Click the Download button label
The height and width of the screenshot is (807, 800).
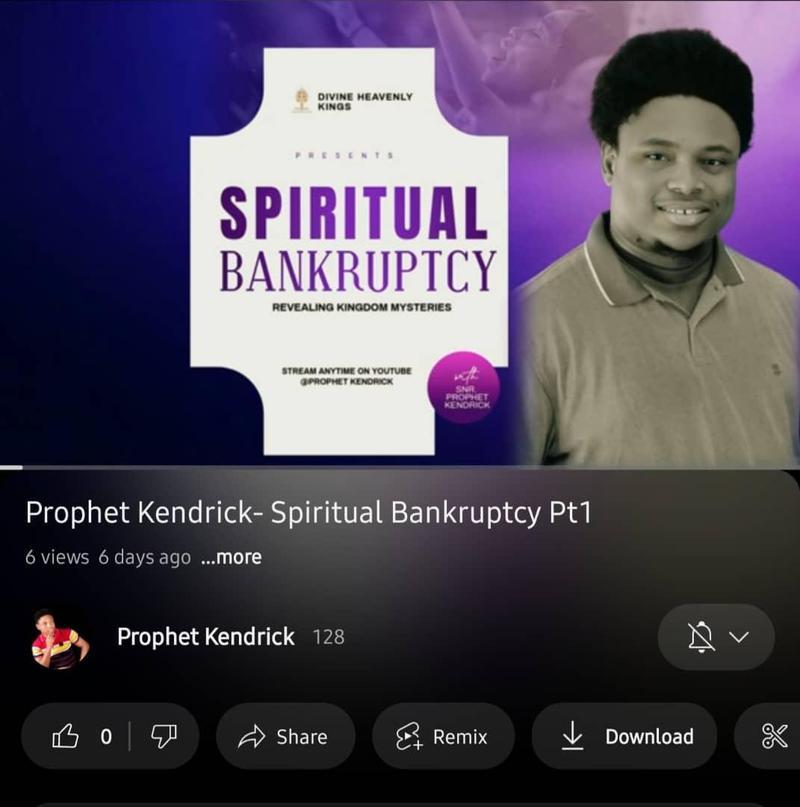pos(649,736)
